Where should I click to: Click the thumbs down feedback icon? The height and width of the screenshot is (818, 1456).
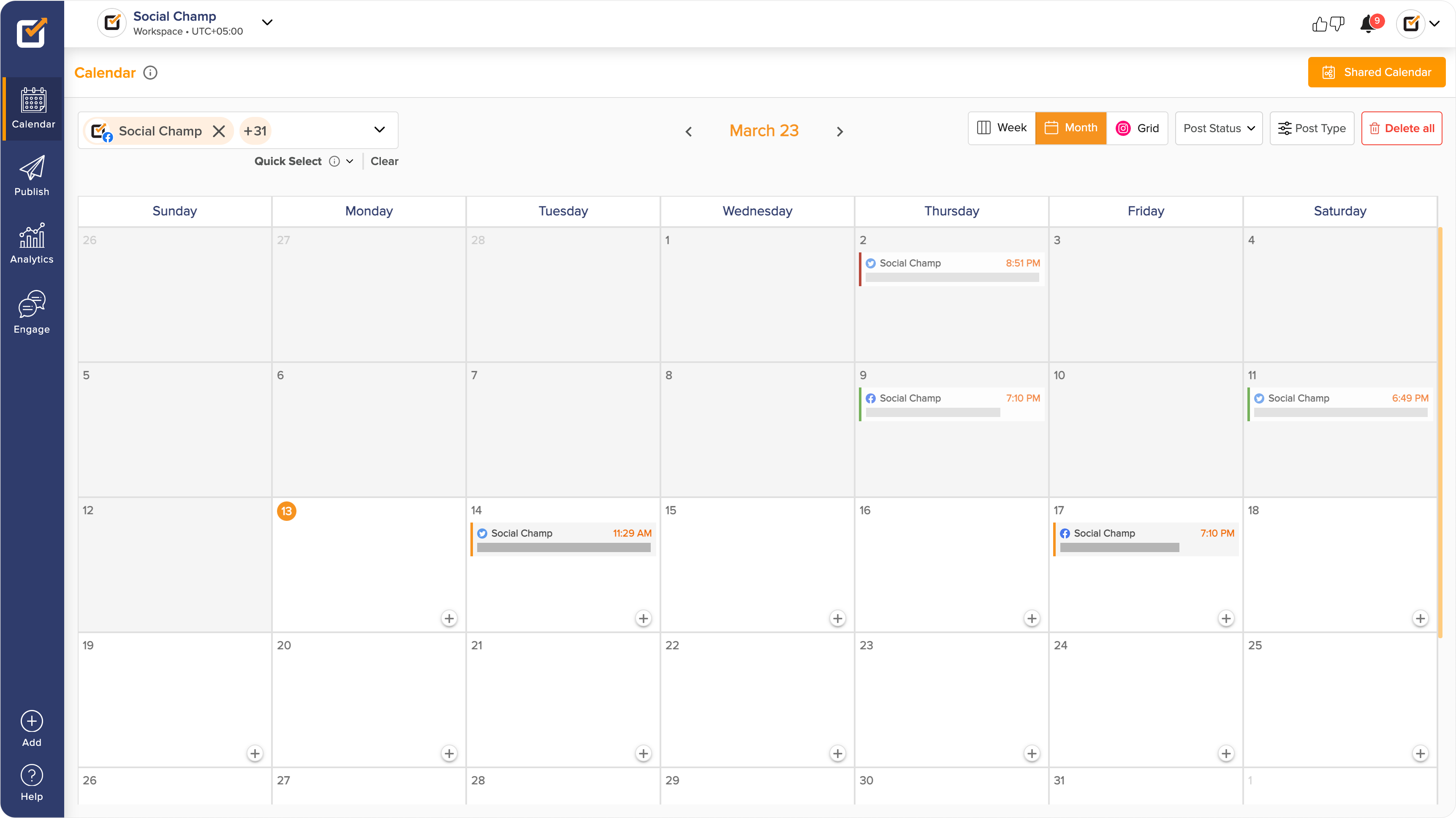pos(1337,24)
